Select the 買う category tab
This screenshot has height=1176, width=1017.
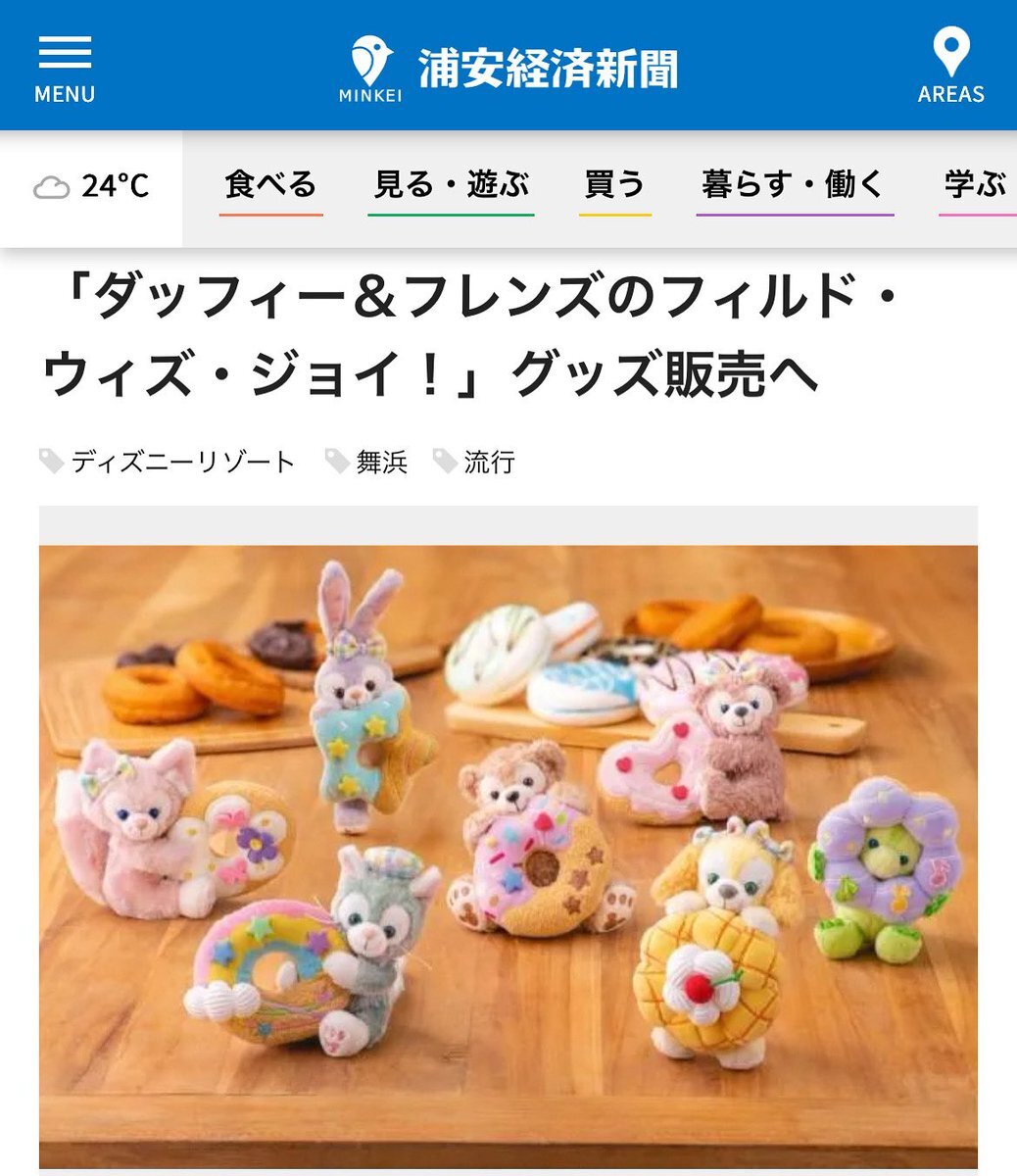click(615, 188)
